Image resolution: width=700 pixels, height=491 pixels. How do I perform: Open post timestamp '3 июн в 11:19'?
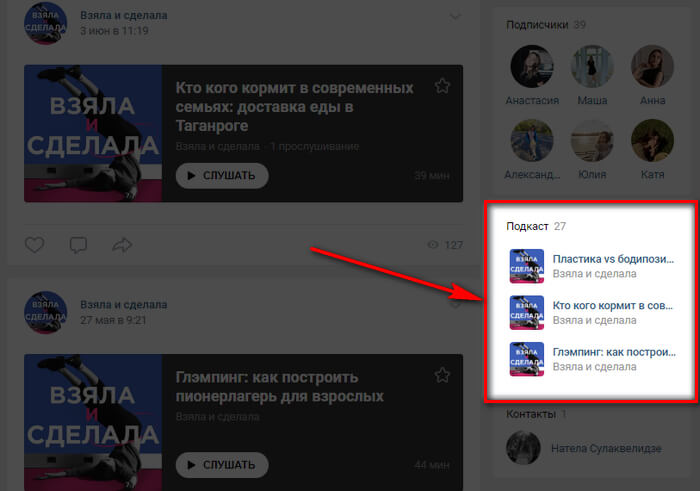point(114,31)
